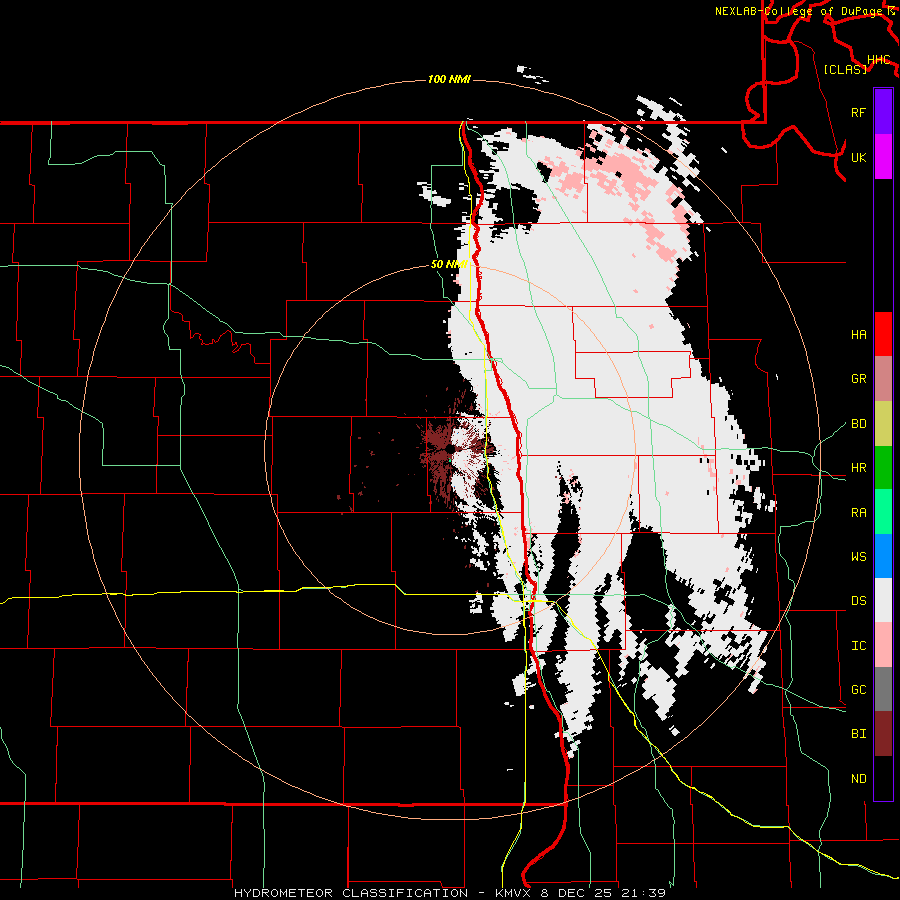Click the 50 NMI range ring label

449,265
